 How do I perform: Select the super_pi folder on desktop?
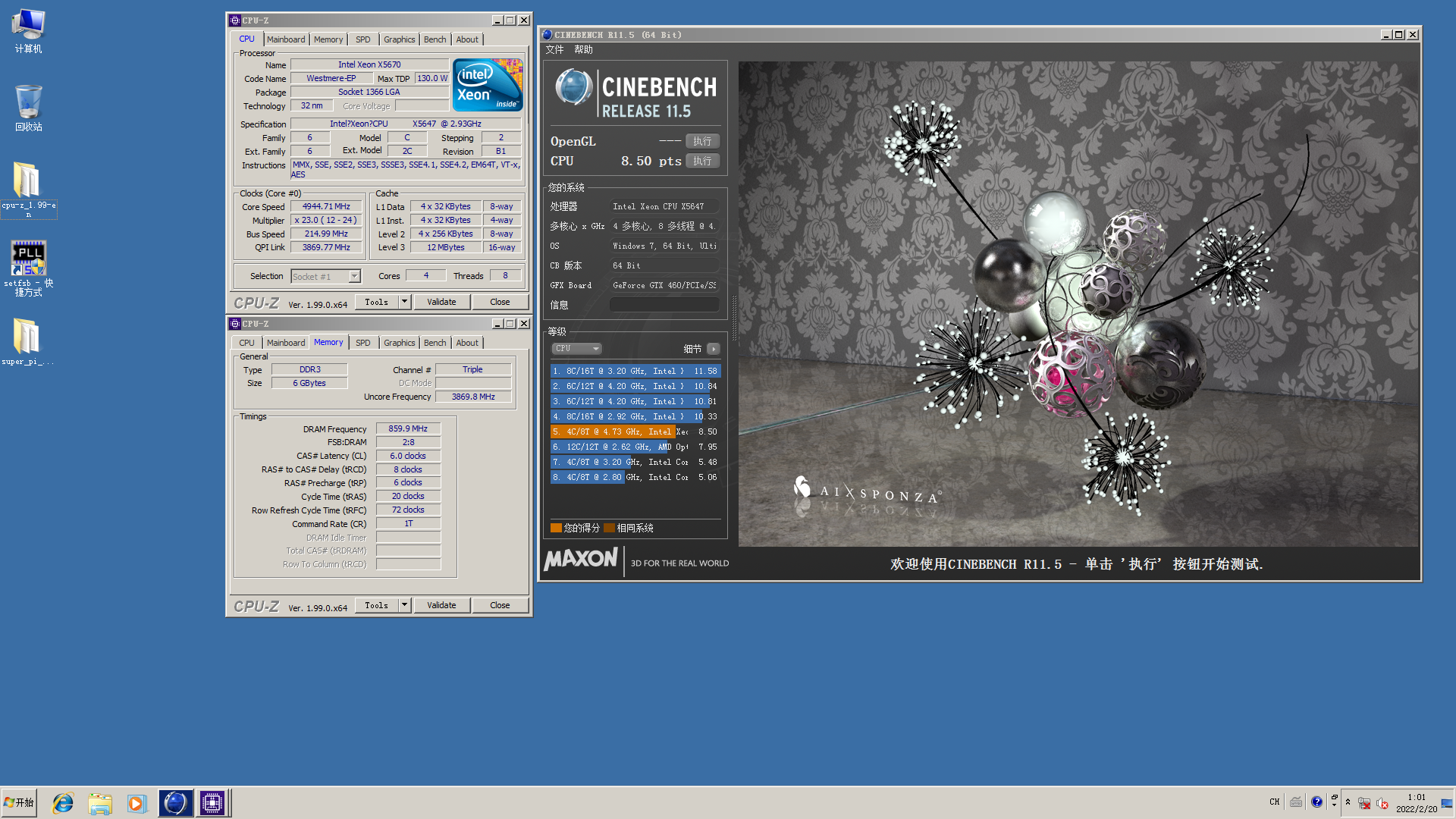(28, 340)
